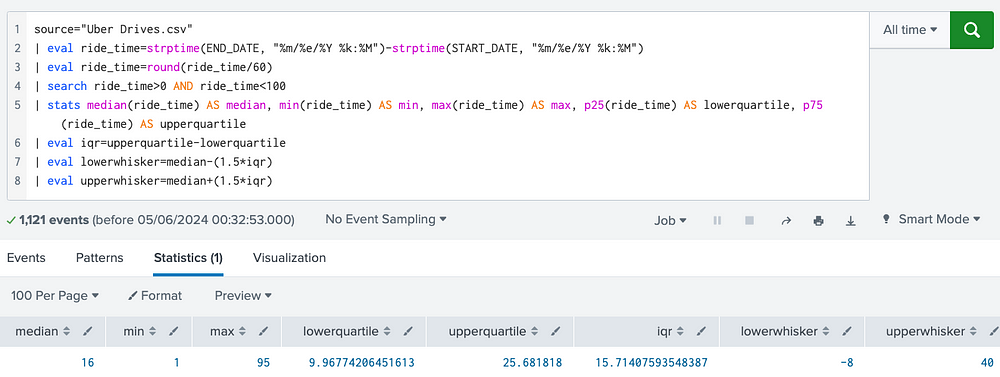Screen dimensions: 1000x377
Task: Print the search results
Action: point(818,220)
